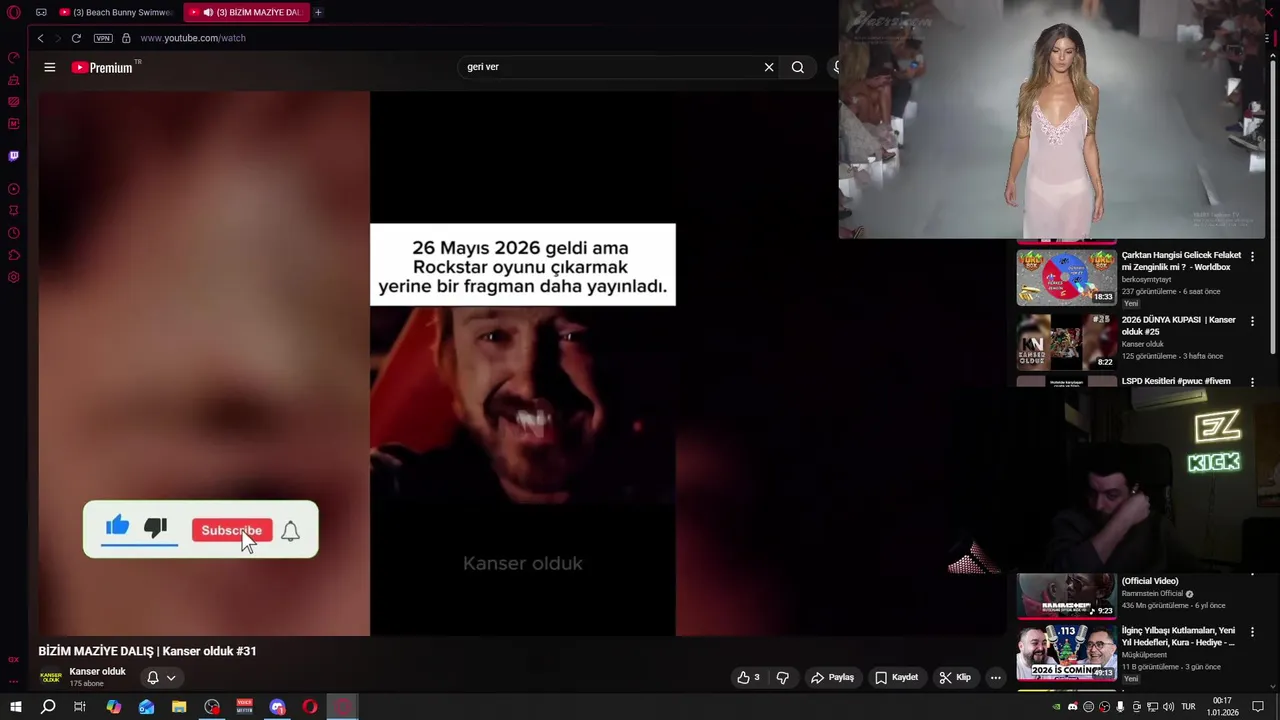1280x720 pixels.
Task: Open Windows taskbar search
Action: click(48, 707)
